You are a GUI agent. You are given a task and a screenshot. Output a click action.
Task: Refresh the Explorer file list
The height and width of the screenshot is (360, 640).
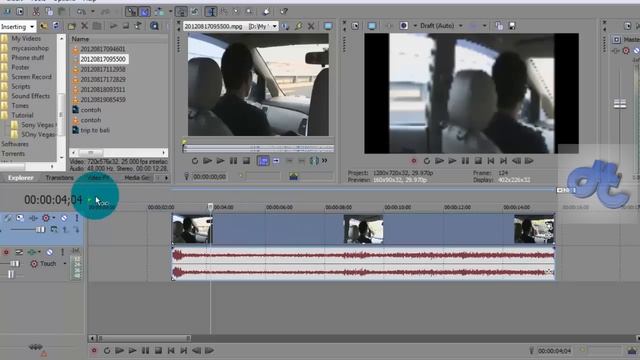click(x=56, y=26)
